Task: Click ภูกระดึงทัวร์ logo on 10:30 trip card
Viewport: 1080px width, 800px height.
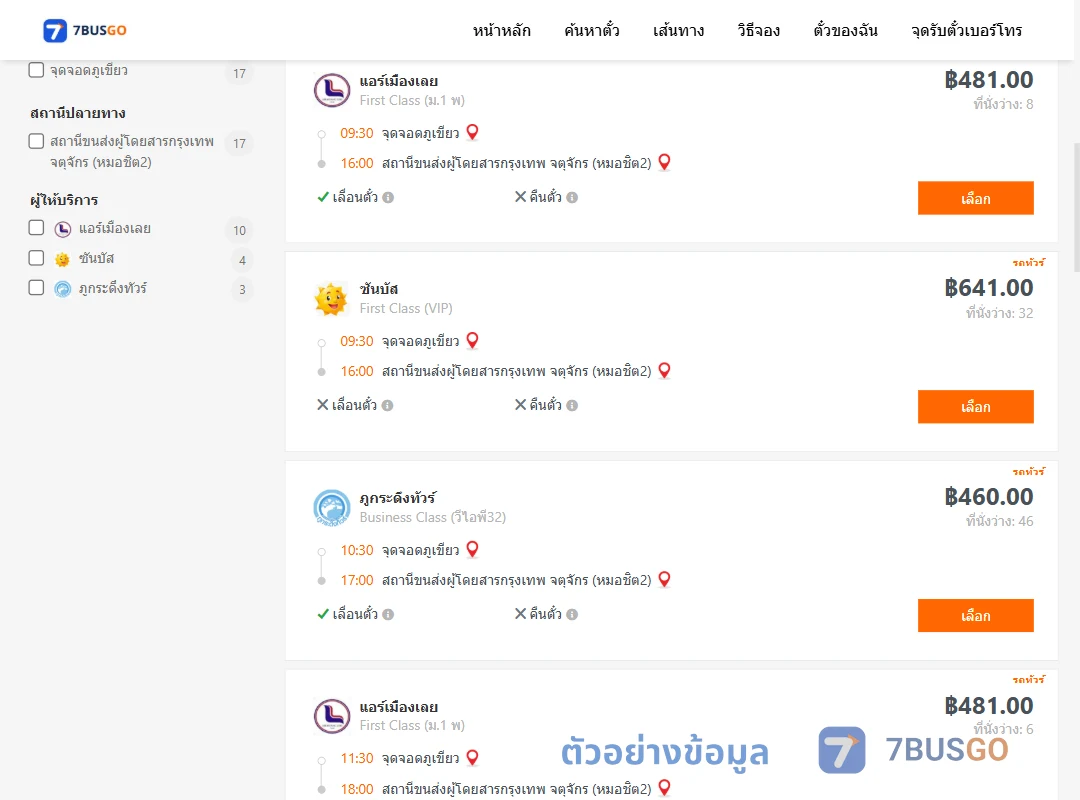Action: (x=332, y=508)
